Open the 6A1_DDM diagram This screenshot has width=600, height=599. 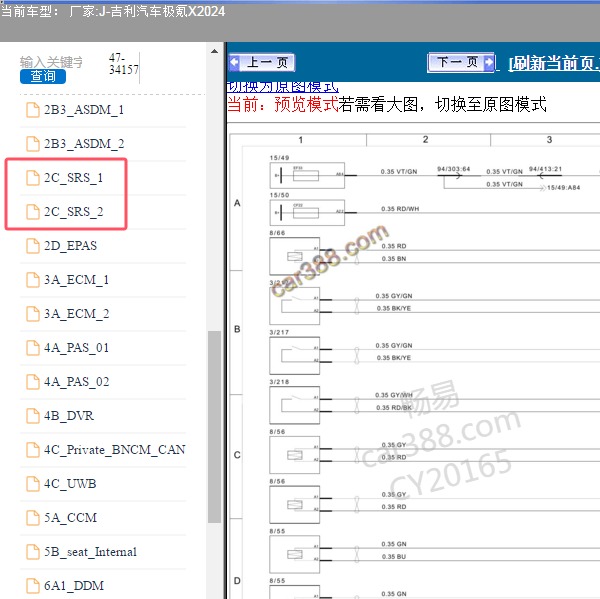(x=74, y=586)
